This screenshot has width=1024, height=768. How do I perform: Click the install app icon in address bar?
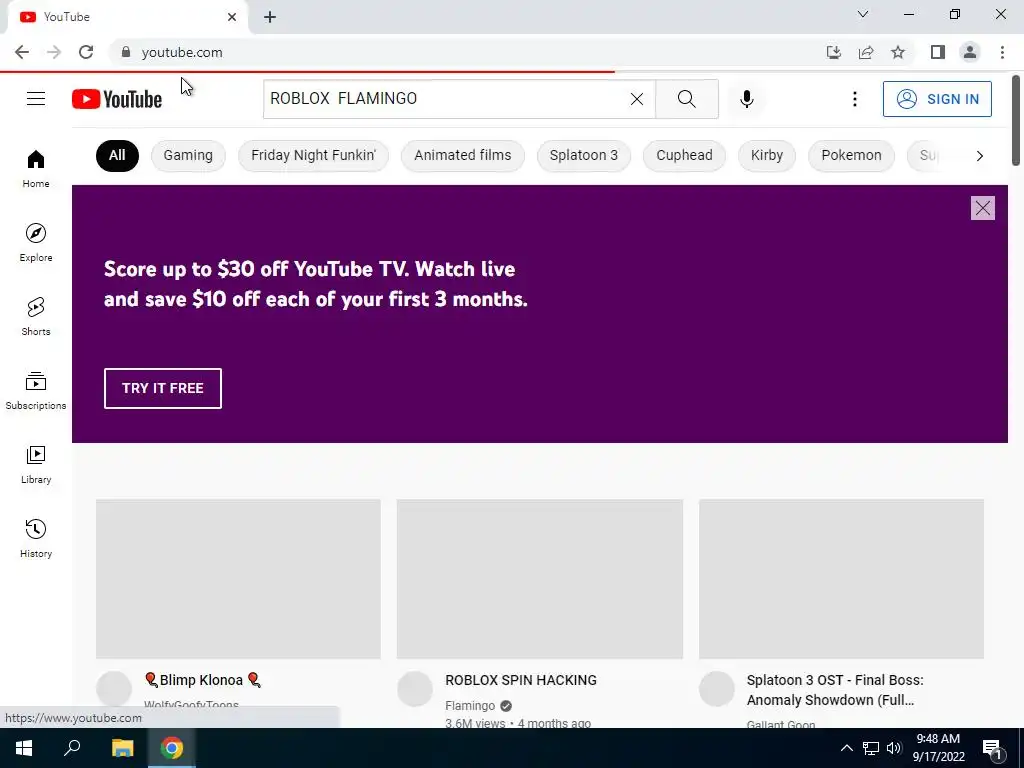coord(833,52)
